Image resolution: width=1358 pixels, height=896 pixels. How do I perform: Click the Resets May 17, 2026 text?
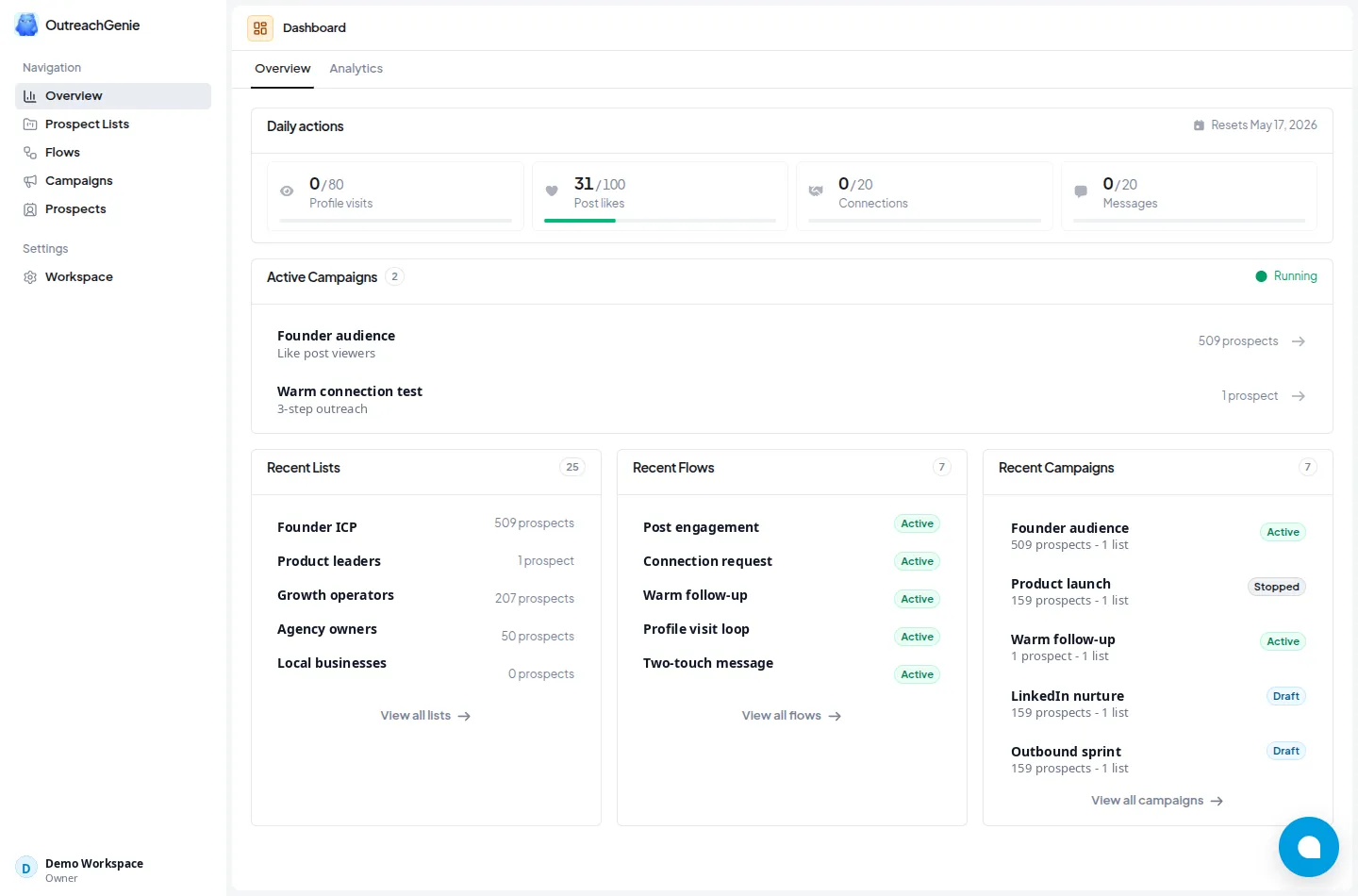(1264, 125)
